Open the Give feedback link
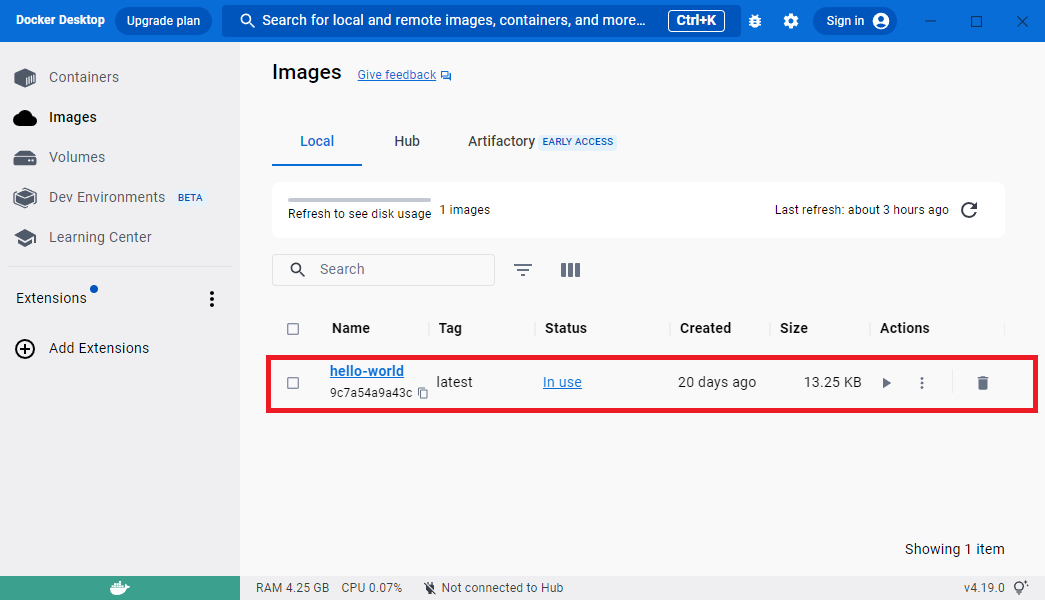Image resolution: width=1045 pixels, height=600 pixels. 397,75
